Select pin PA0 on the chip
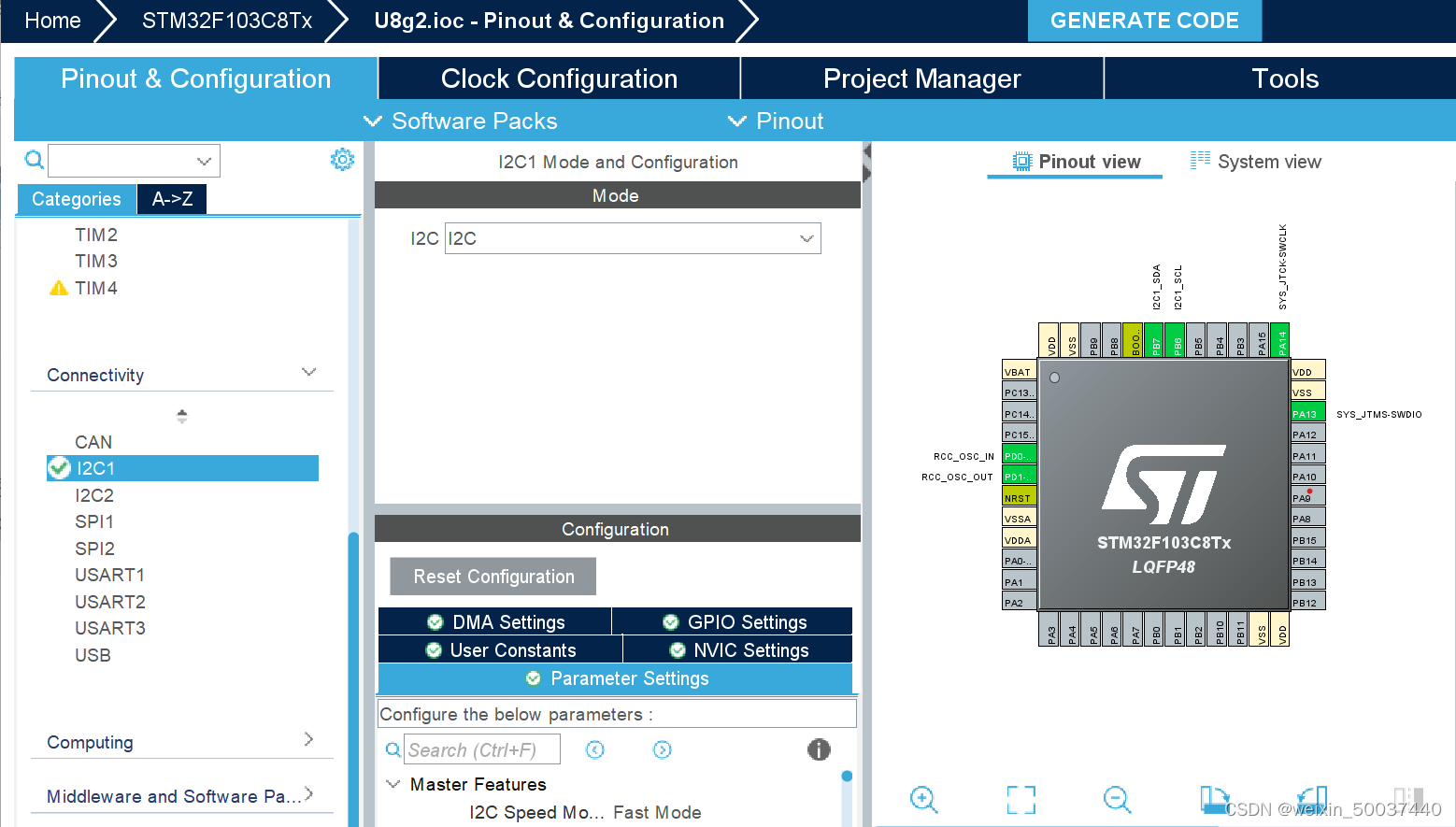 click(x=1019, y=561)
